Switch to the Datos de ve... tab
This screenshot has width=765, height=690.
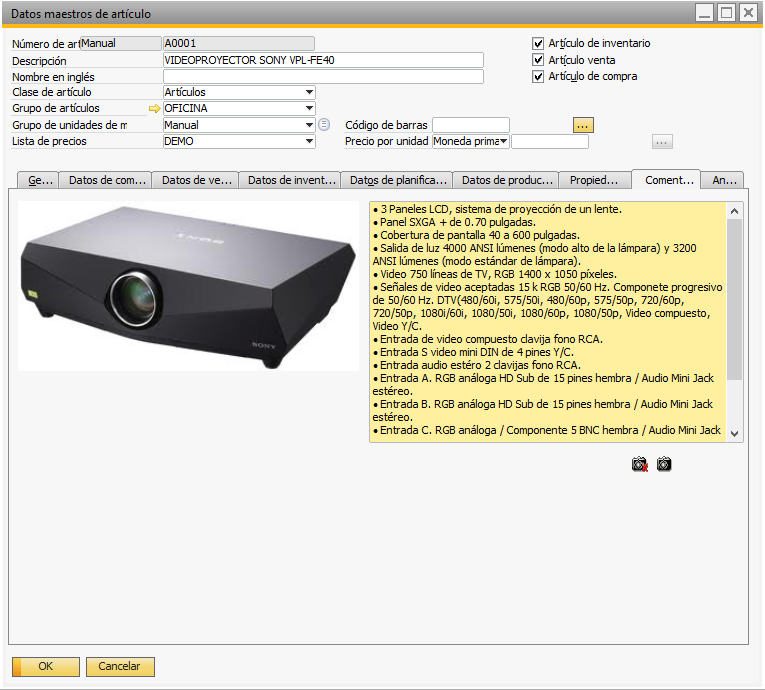tap(195, 180)
